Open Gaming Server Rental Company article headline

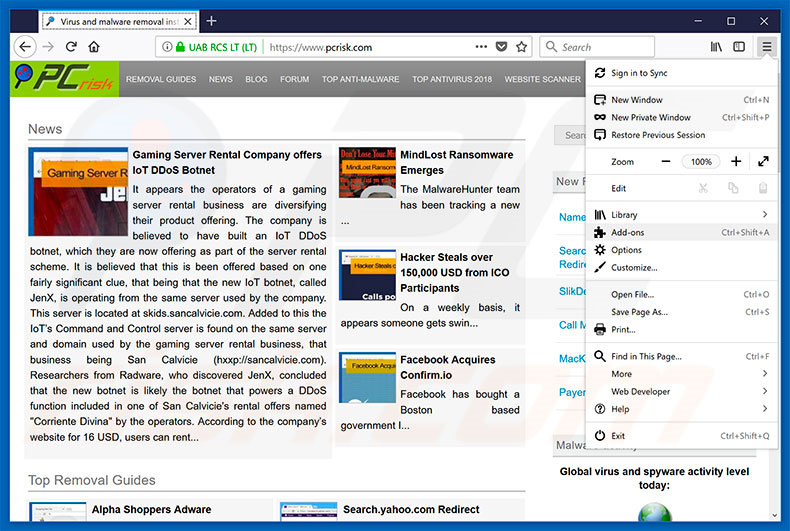[x=227, y=162]
